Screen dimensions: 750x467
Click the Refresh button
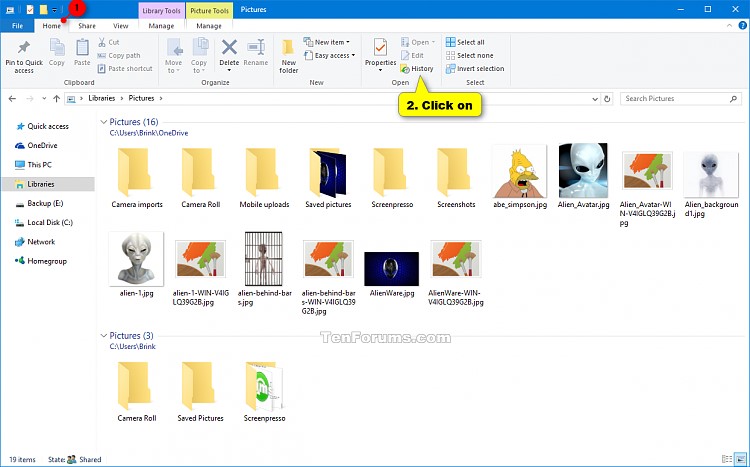coord(607,99)
